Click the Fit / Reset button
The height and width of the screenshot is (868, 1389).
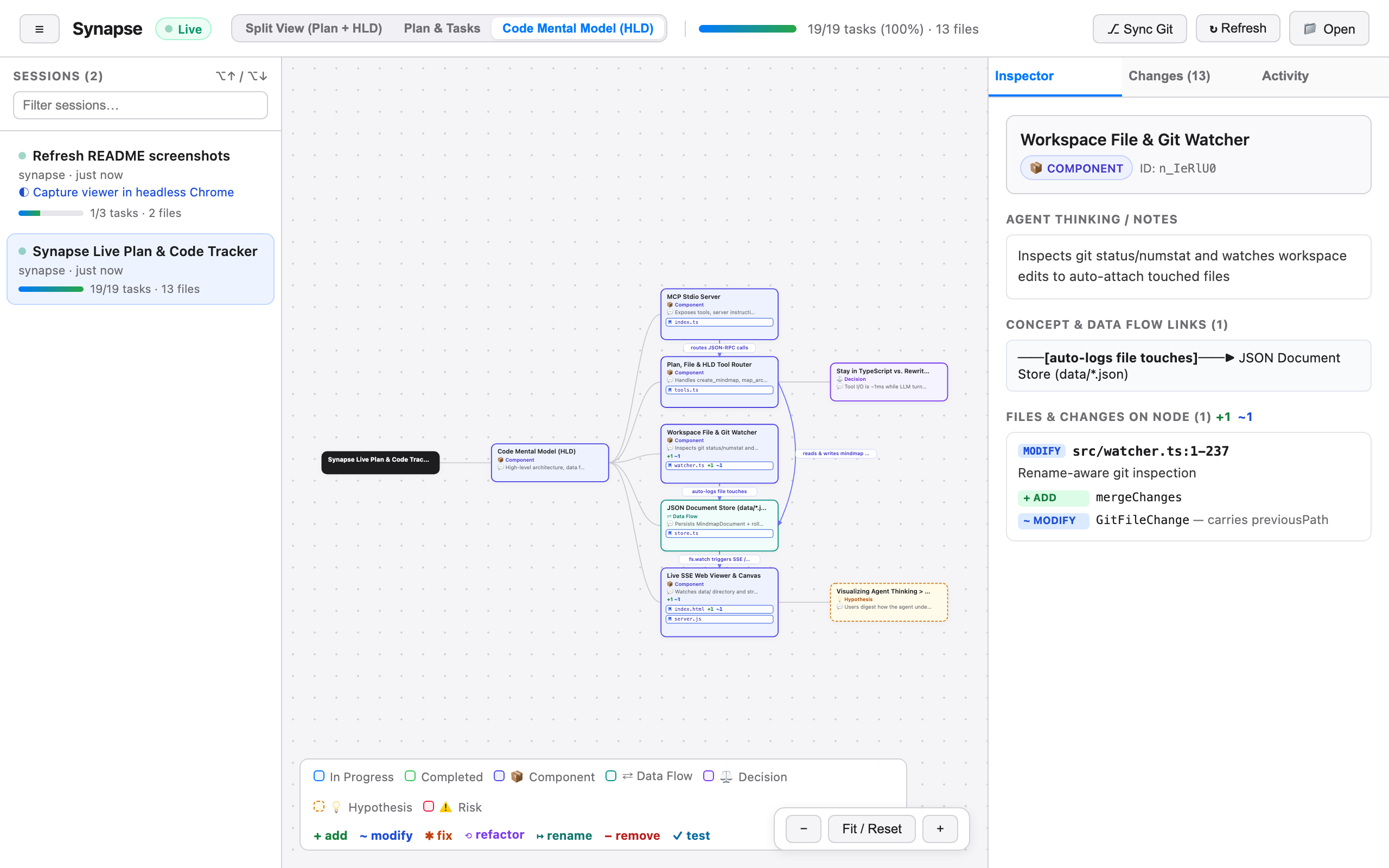(x=871, y=828)
